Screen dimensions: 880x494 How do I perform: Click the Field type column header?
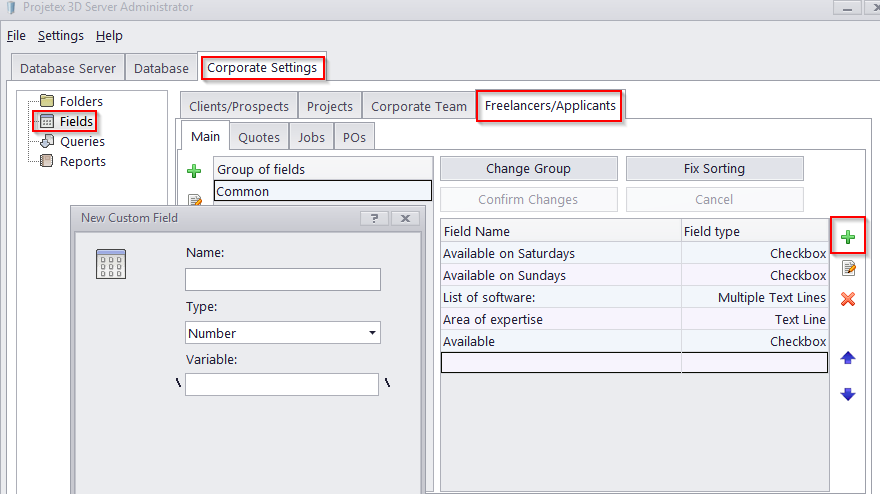click(x=755, y=231)
